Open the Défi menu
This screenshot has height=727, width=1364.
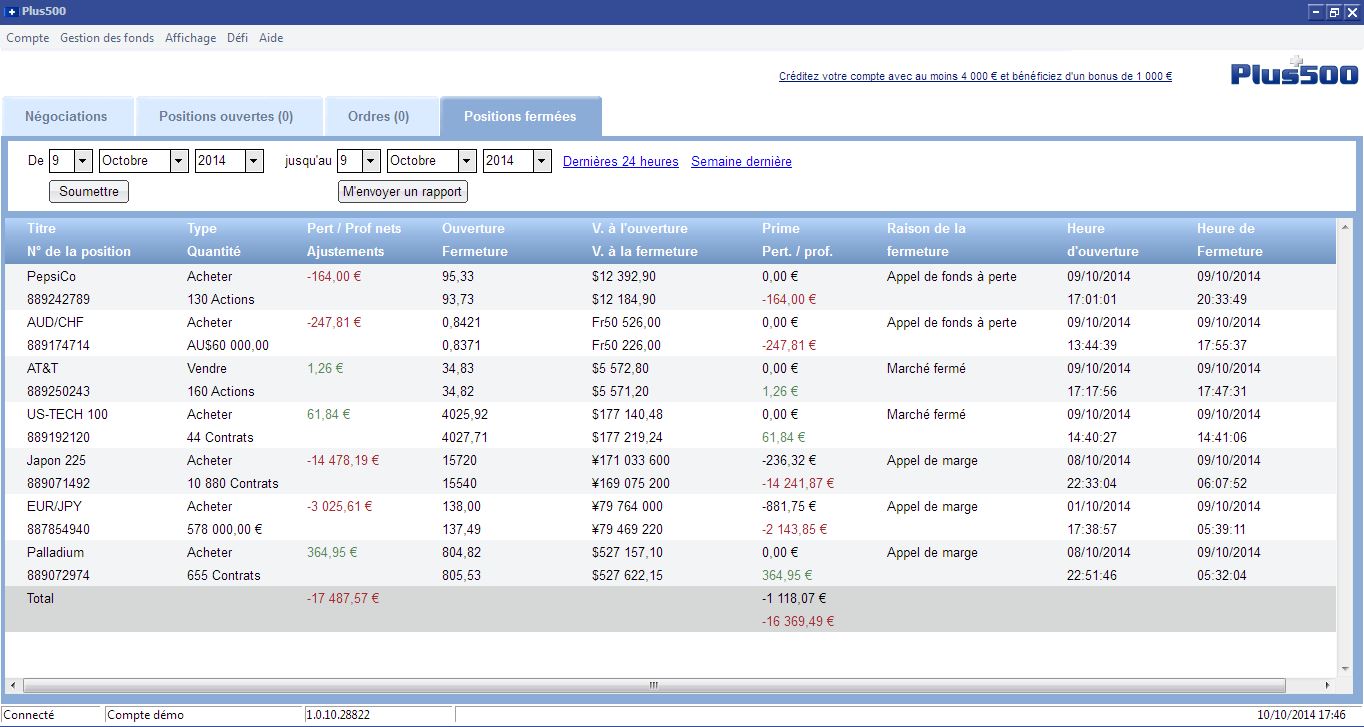(238, 38)
